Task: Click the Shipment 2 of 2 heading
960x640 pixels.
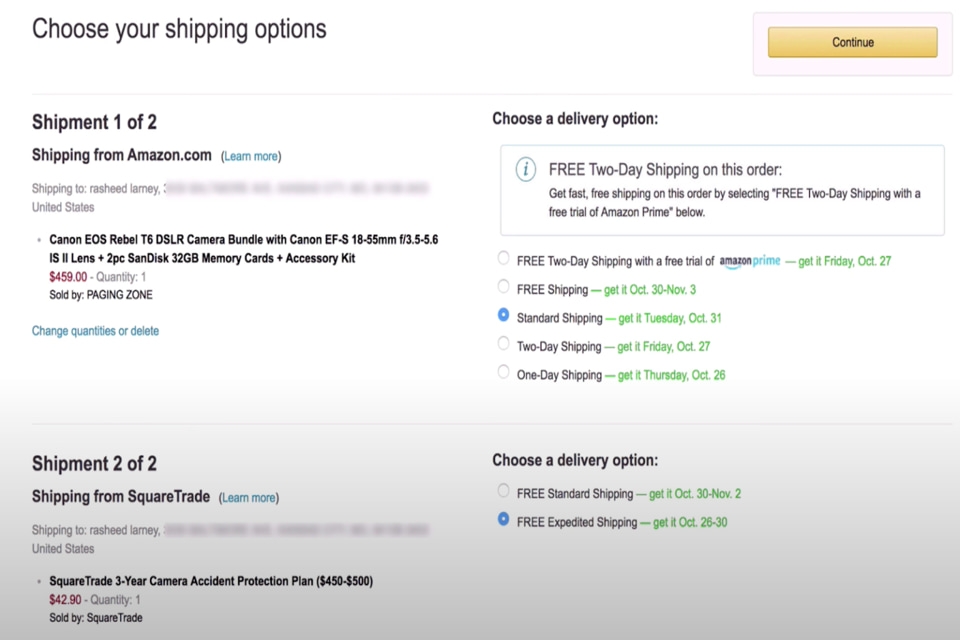Action: (x=94, y=463)
